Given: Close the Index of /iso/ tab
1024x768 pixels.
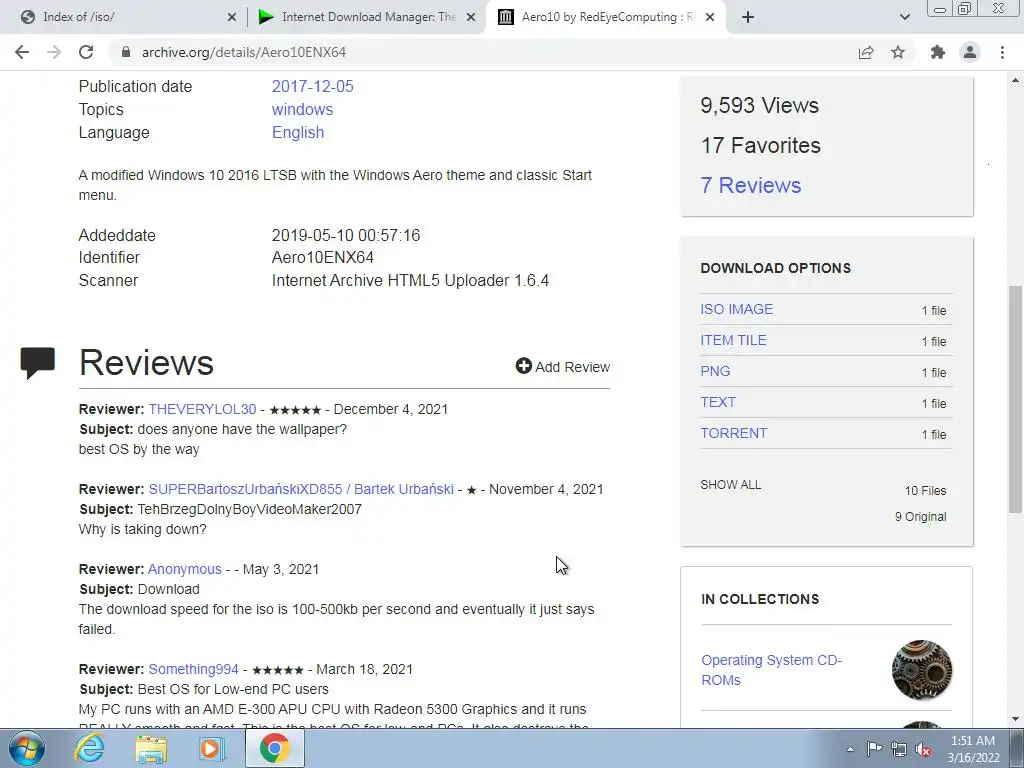Looking at the screenshot, I should click(x=232, y=17).
